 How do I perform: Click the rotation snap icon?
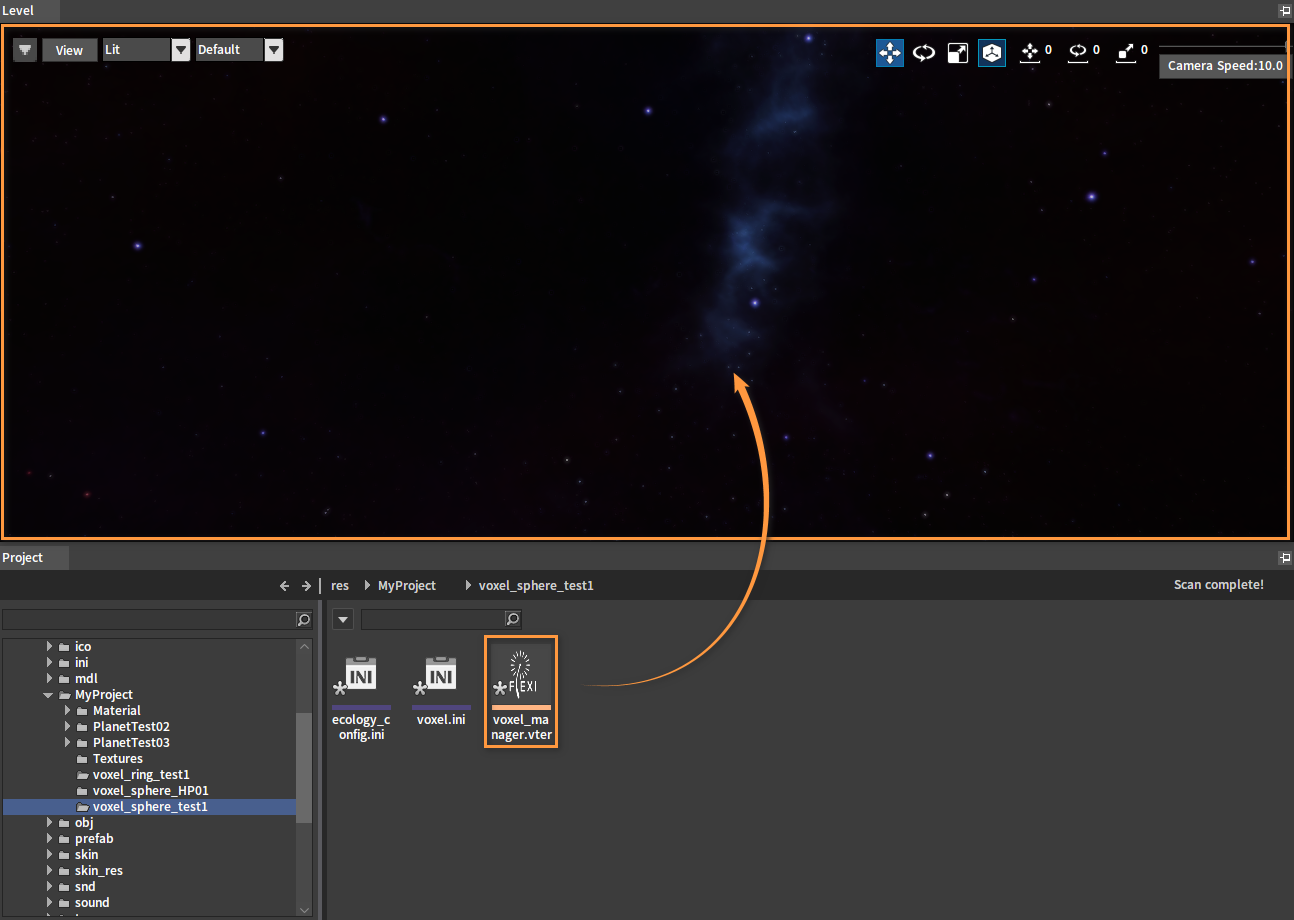pyautogui.click(x=1078, y=51)
